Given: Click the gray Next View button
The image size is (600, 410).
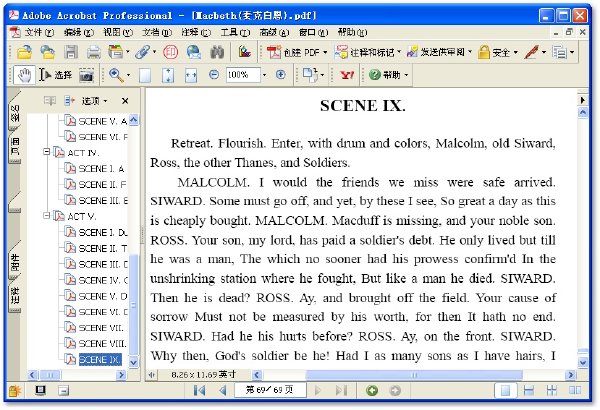Looking at the screenshot, I should point(395,390).
